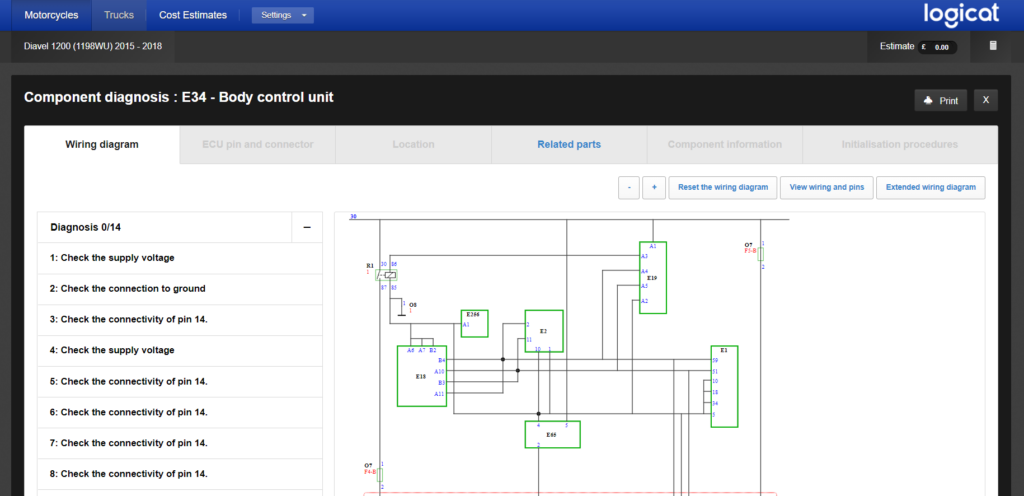
Task: Click the E19 component box in diagram
Action: [x=653, y=277]
